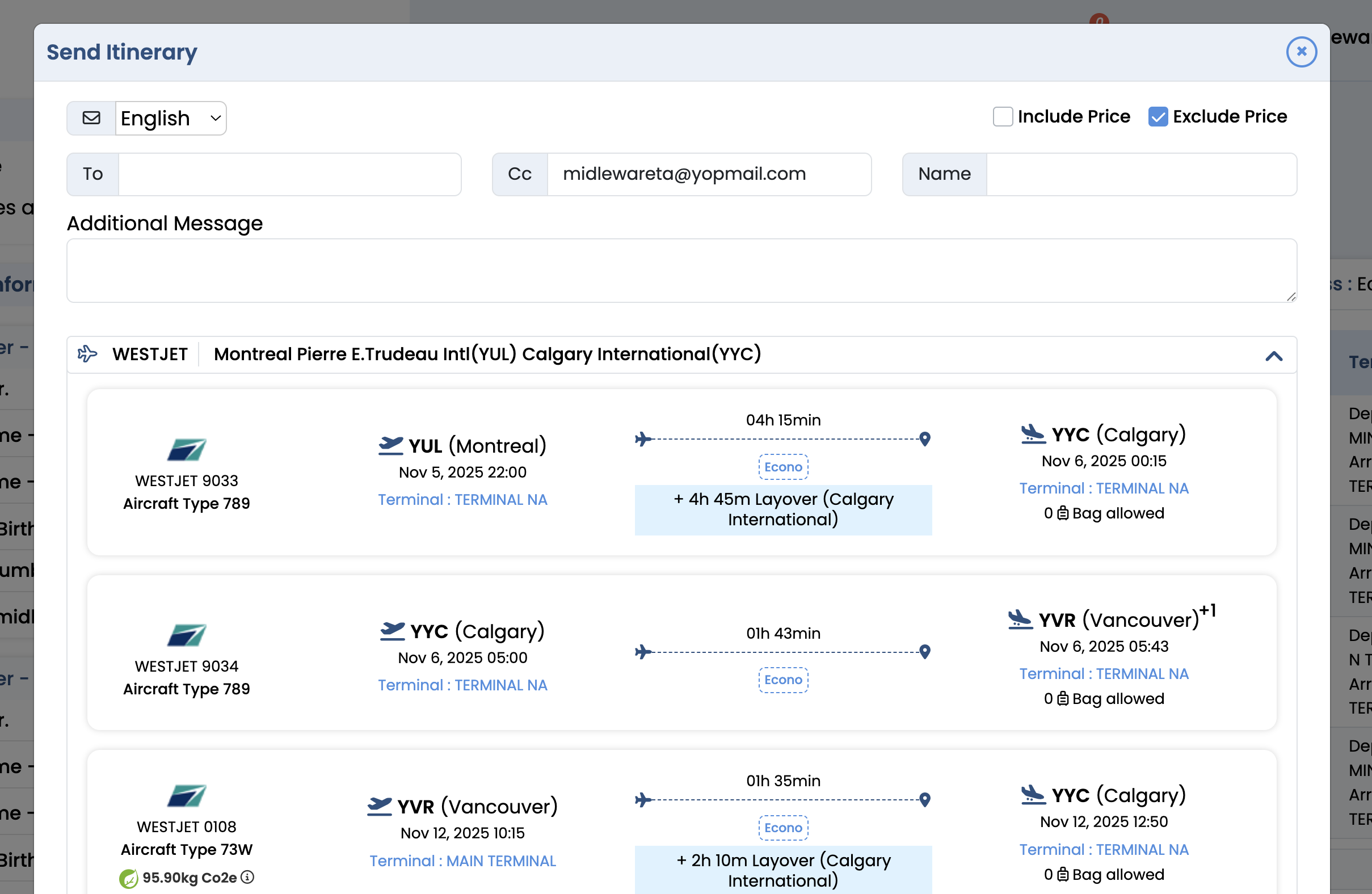Click the Cc email field
This screenshot has height=894, width=1372.
(x=709, y=174)
